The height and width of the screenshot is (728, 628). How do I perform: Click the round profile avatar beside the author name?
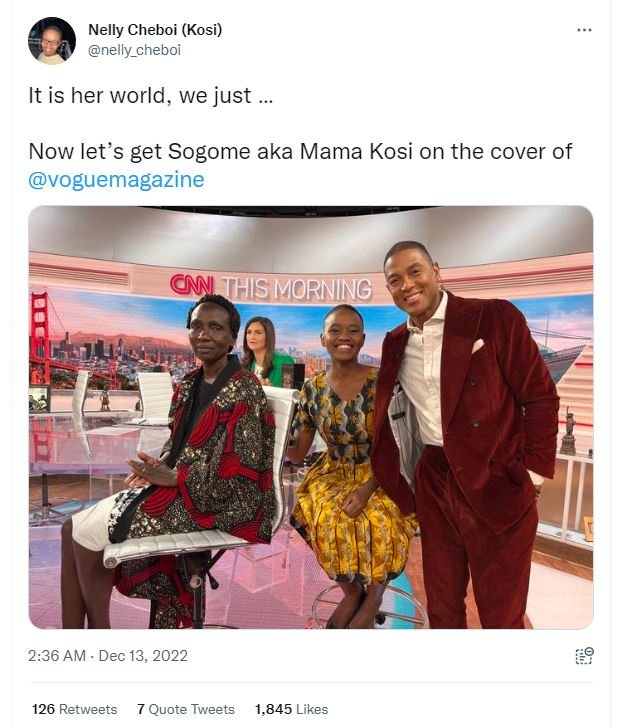(52, 41)
